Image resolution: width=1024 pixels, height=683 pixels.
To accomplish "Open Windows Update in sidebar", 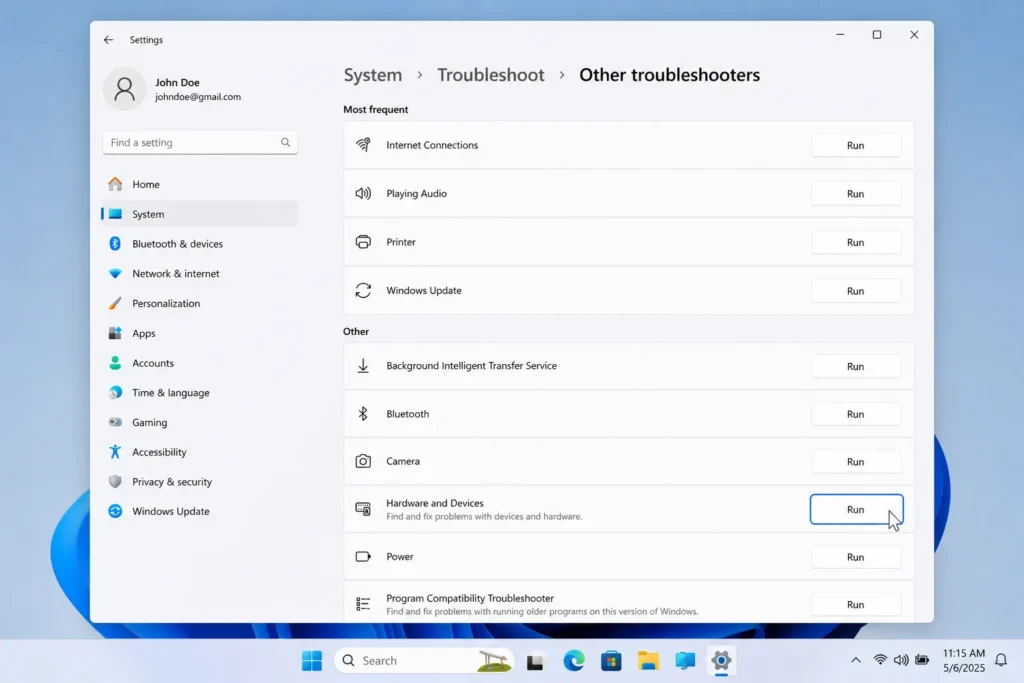I will coord(200,511).
